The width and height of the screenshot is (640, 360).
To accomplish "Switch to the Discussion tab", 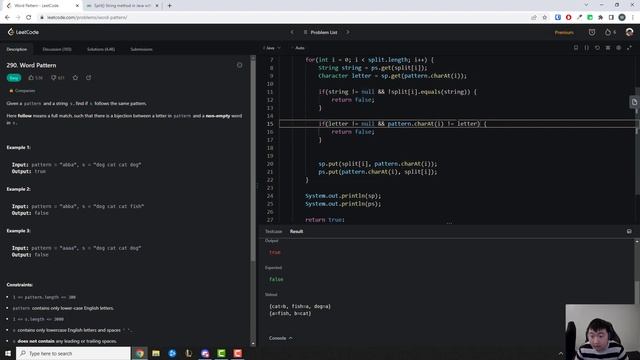I will 57,49.
